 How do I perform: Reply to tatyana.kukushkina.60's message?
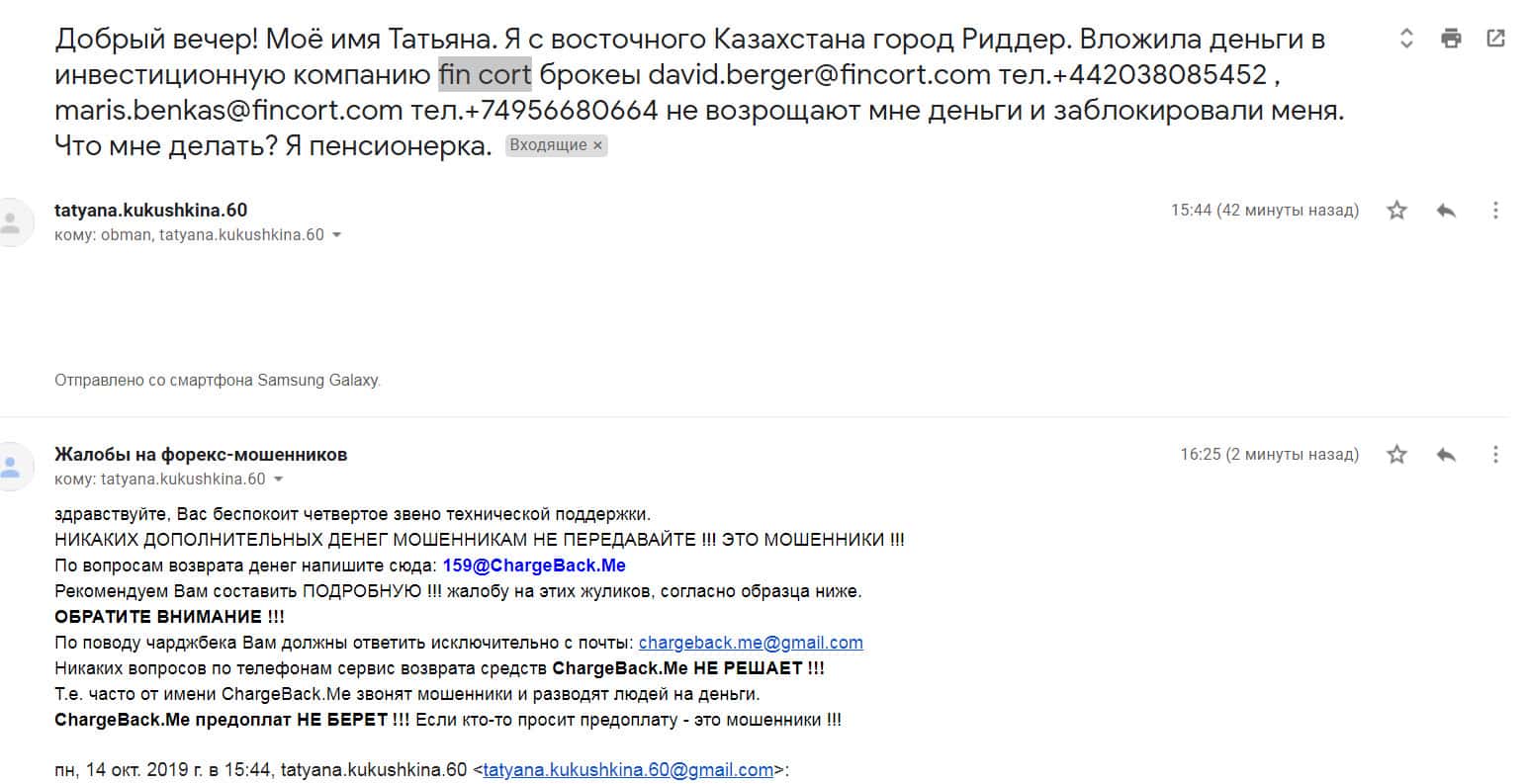(x=1446, y=210)
